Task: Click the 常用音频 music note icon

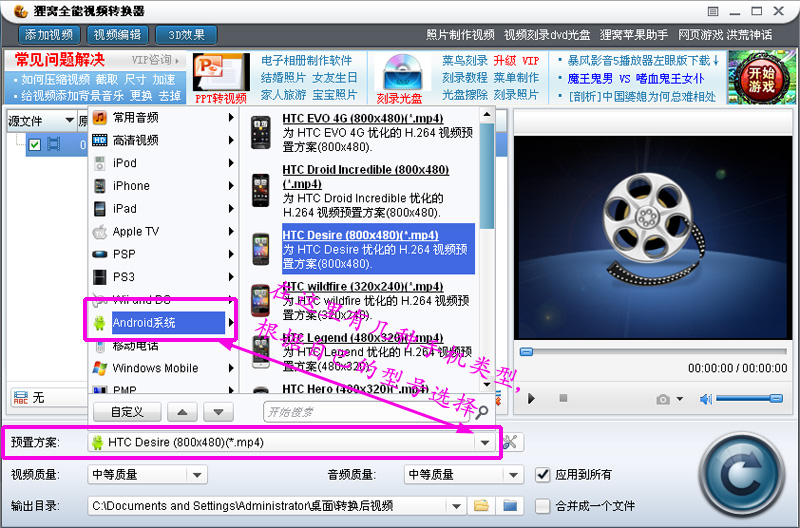Action: coord(99,118)
